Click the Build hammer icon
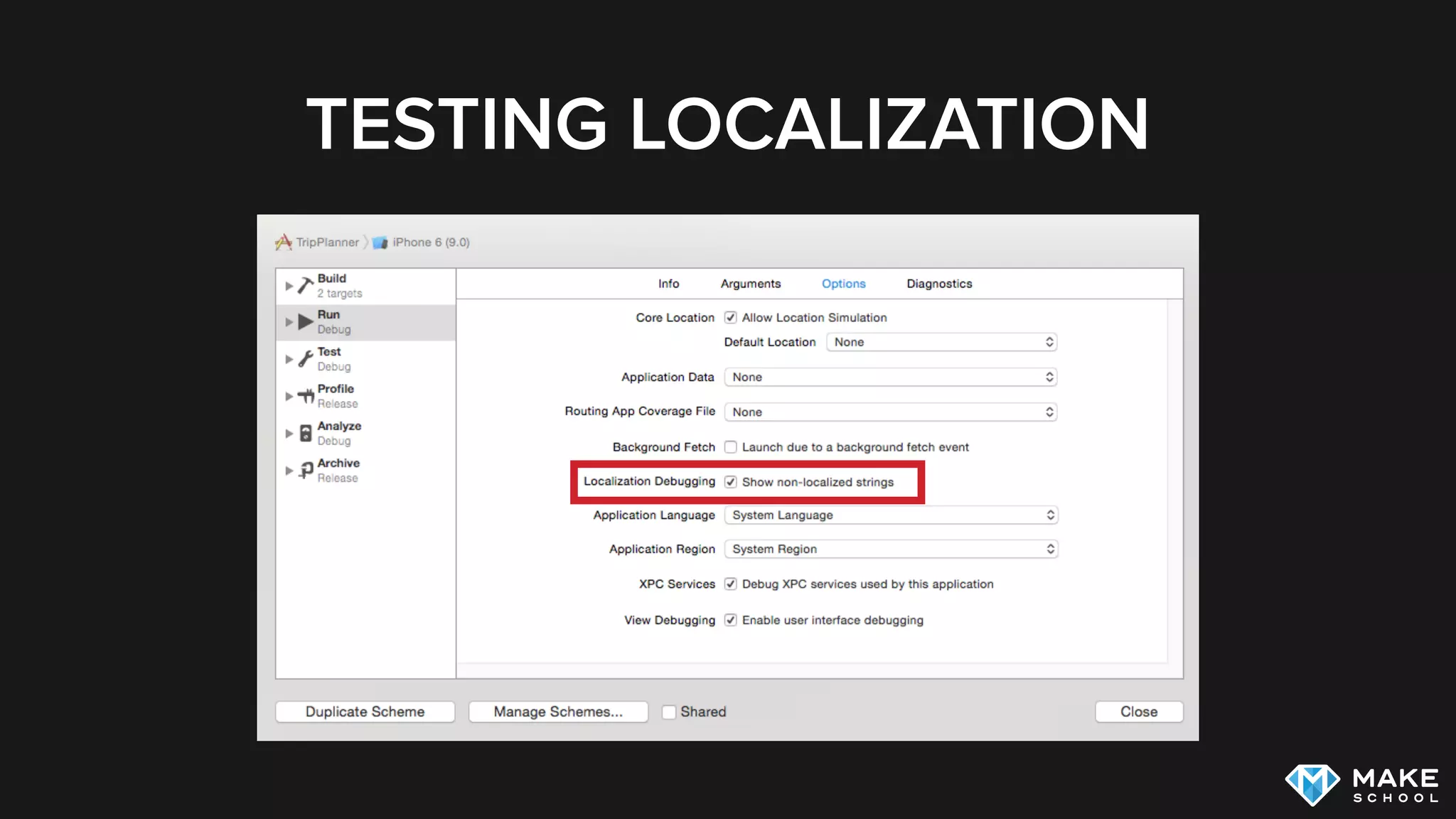Screen dimensions: 1456x819 pyautogui.click(x=306, y=286)
